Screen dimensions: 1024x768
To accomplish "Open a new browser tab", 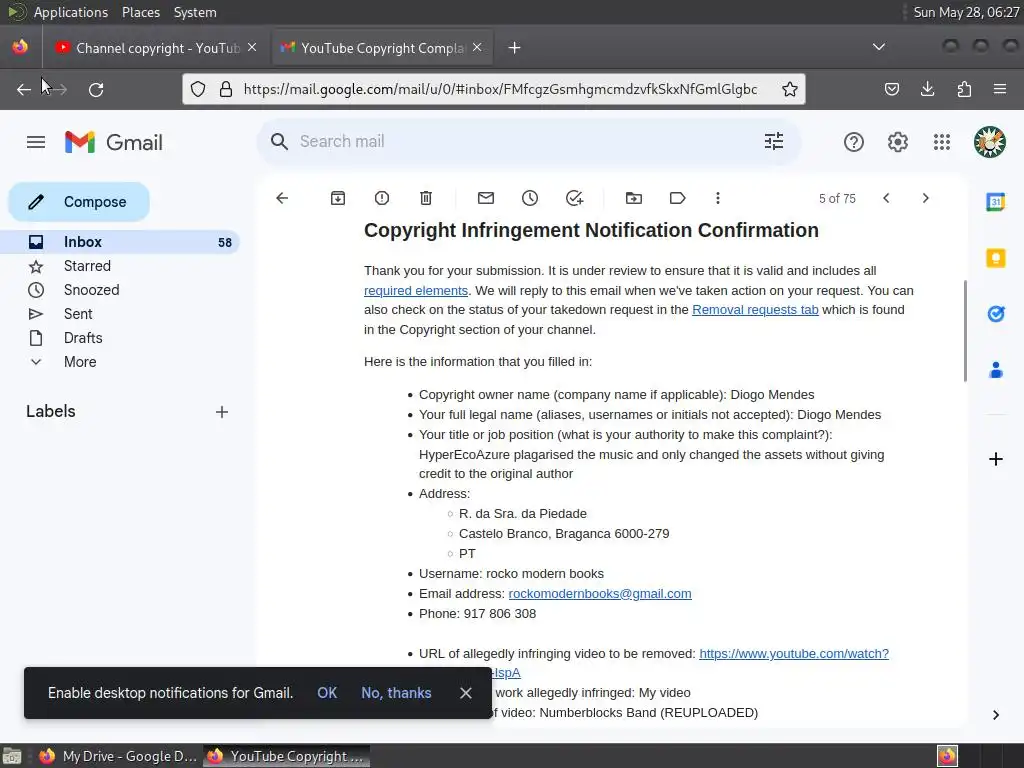I will (x=515, y=48).
